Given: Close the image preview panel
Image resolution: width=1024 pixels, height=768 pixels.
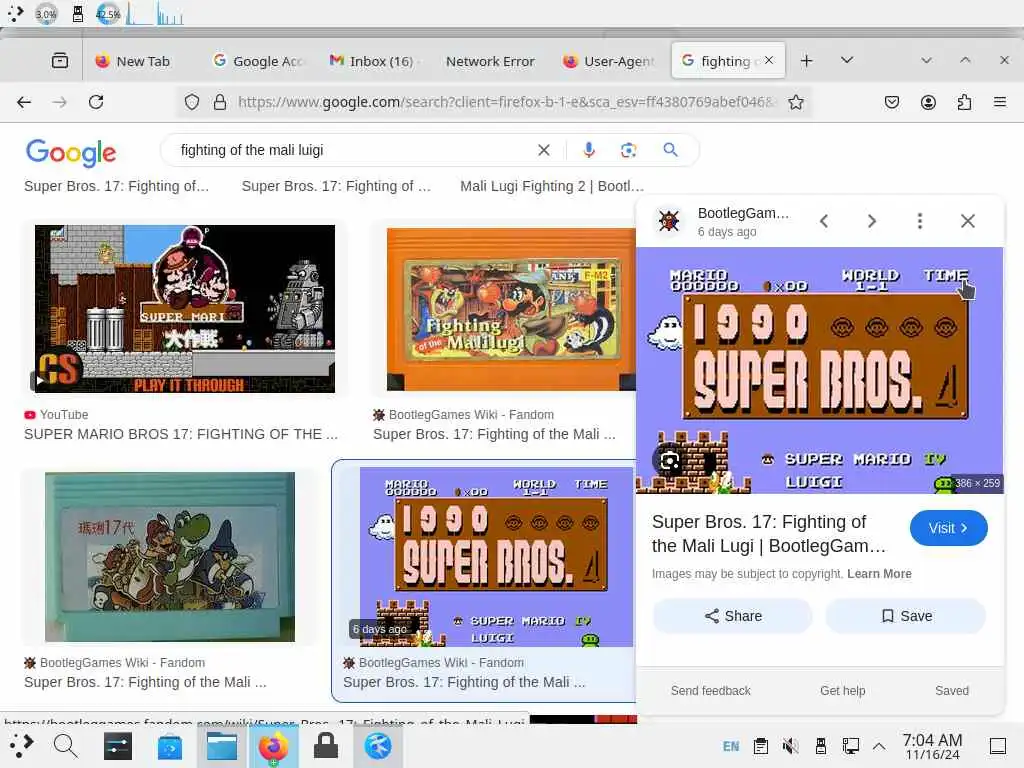Looking at the screenshot, I should coord(968,221).
